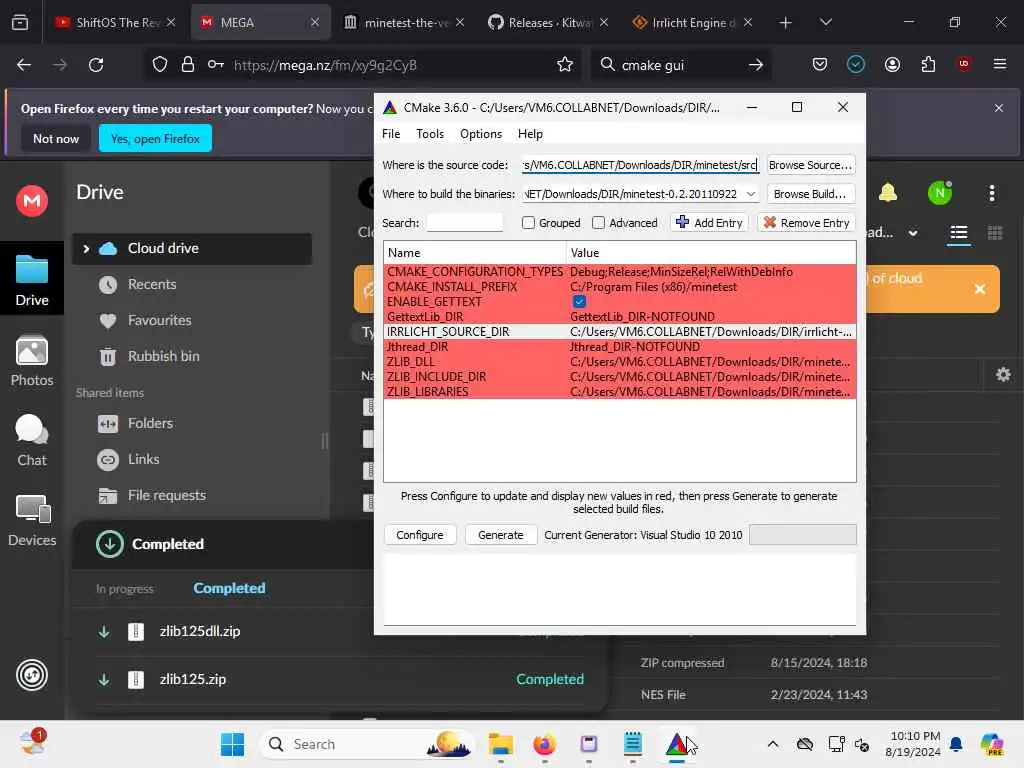
Task: Switch to the Irrlicht Engine tab
Action: tap(692, 23)
